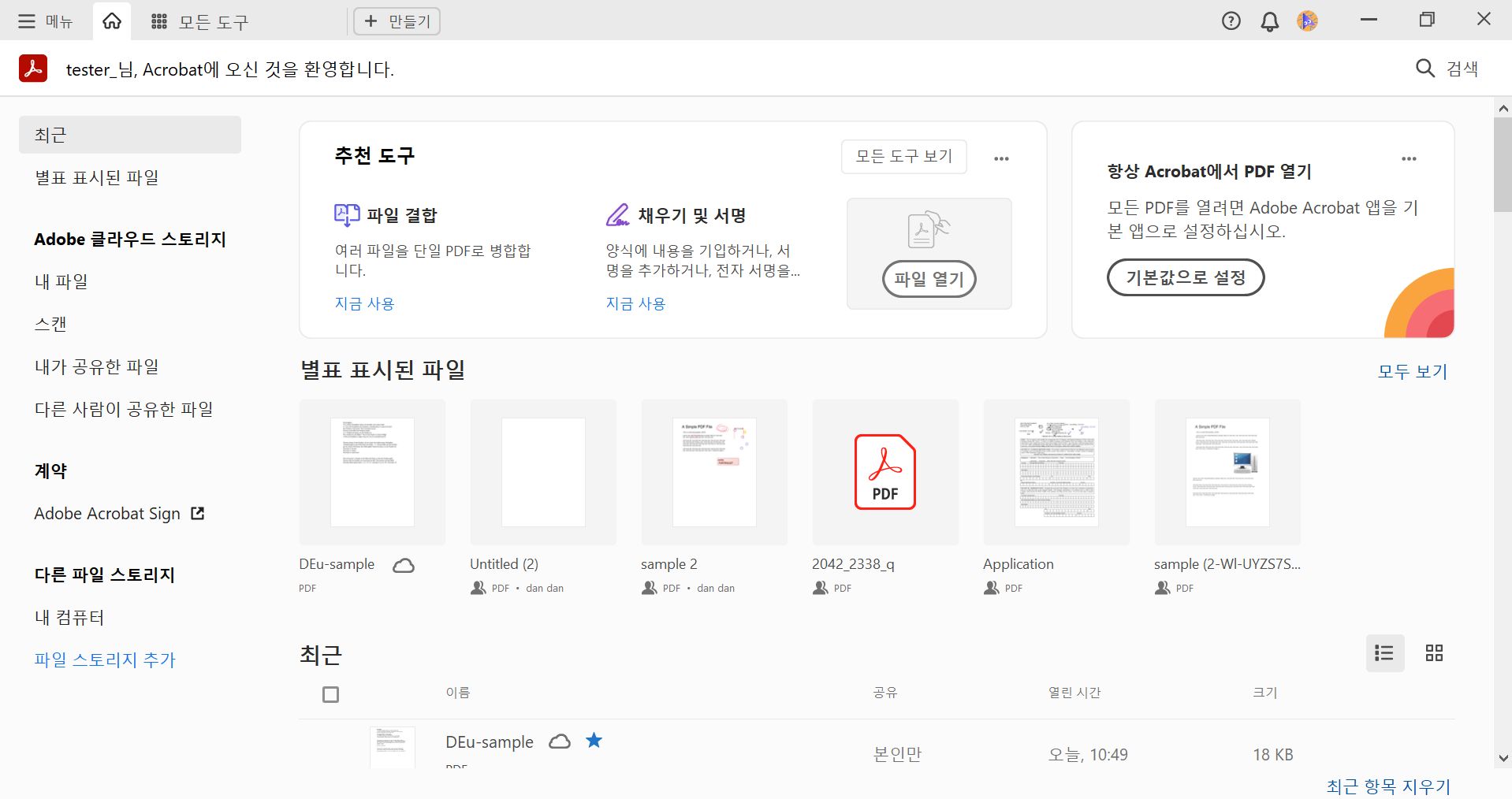Select 스캔 in the sidebar
Screen dimensions: 1512x799
pyautogui.click(x=50, y=323)
